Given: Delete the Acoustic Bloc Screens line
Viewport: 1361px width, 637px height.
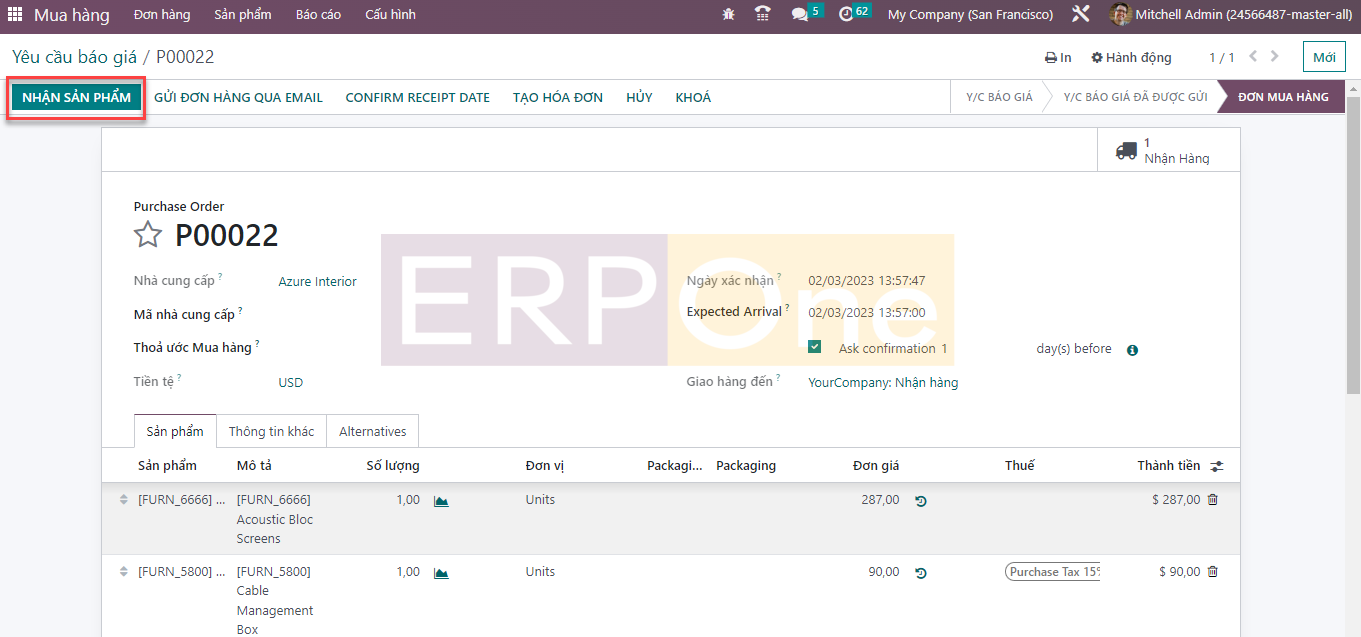Looking at the screenshot, I should pos(1213,500).
